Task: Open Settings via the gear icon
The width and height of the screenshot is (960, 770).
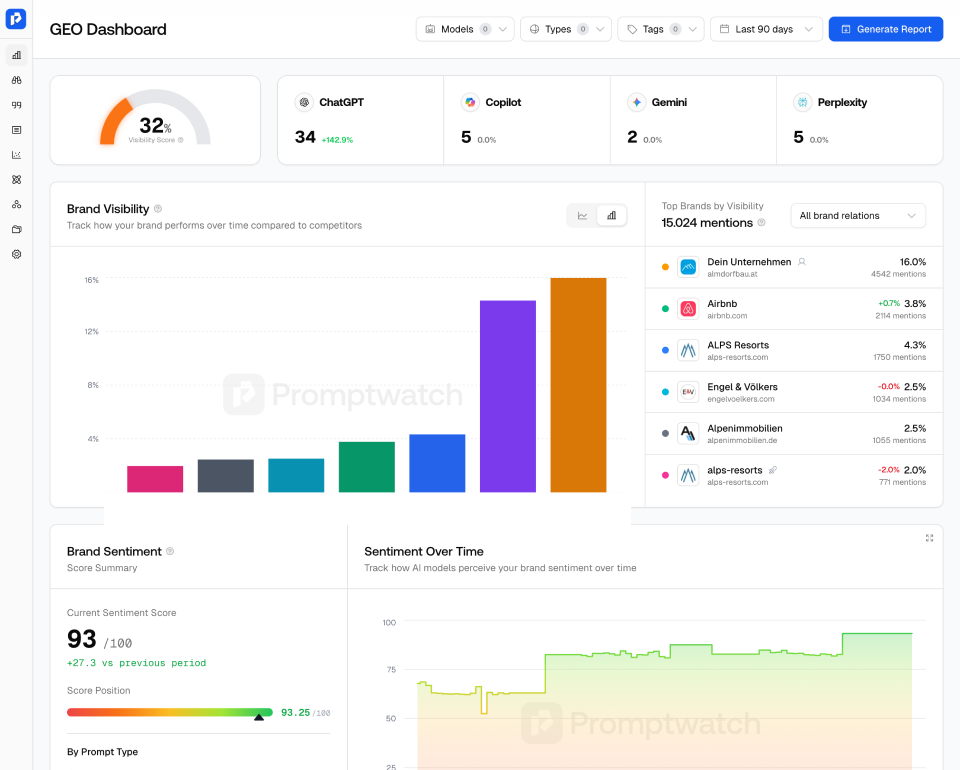Action: (17, 254)
